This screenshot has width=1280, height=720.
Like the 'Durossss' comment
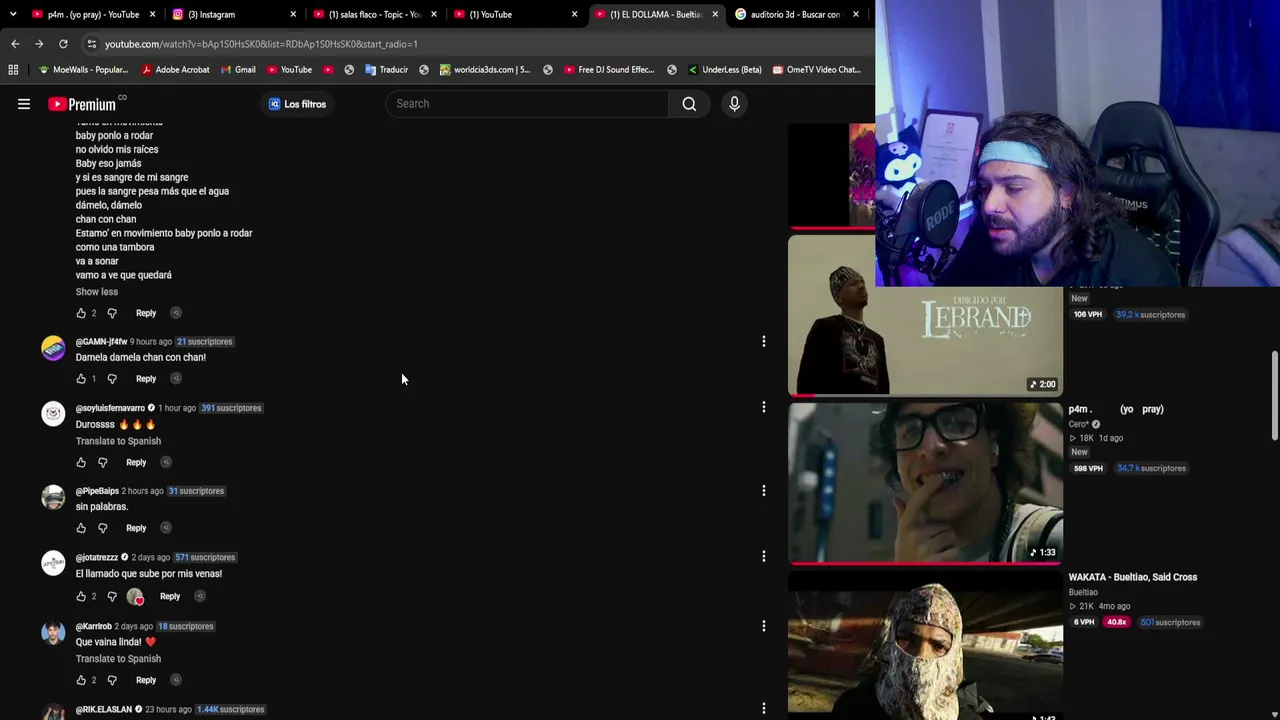pyautogui.click(x=81, y=463)
